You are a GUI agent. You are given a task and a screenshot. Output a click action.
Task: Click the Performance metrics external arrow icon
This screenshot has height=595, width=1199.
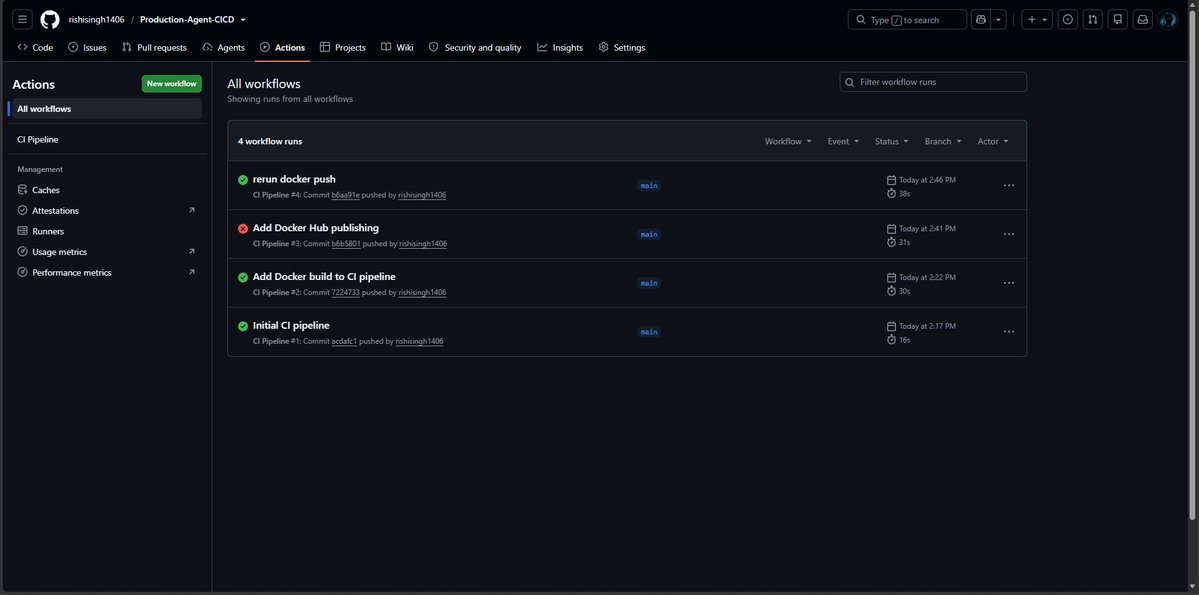191,272
